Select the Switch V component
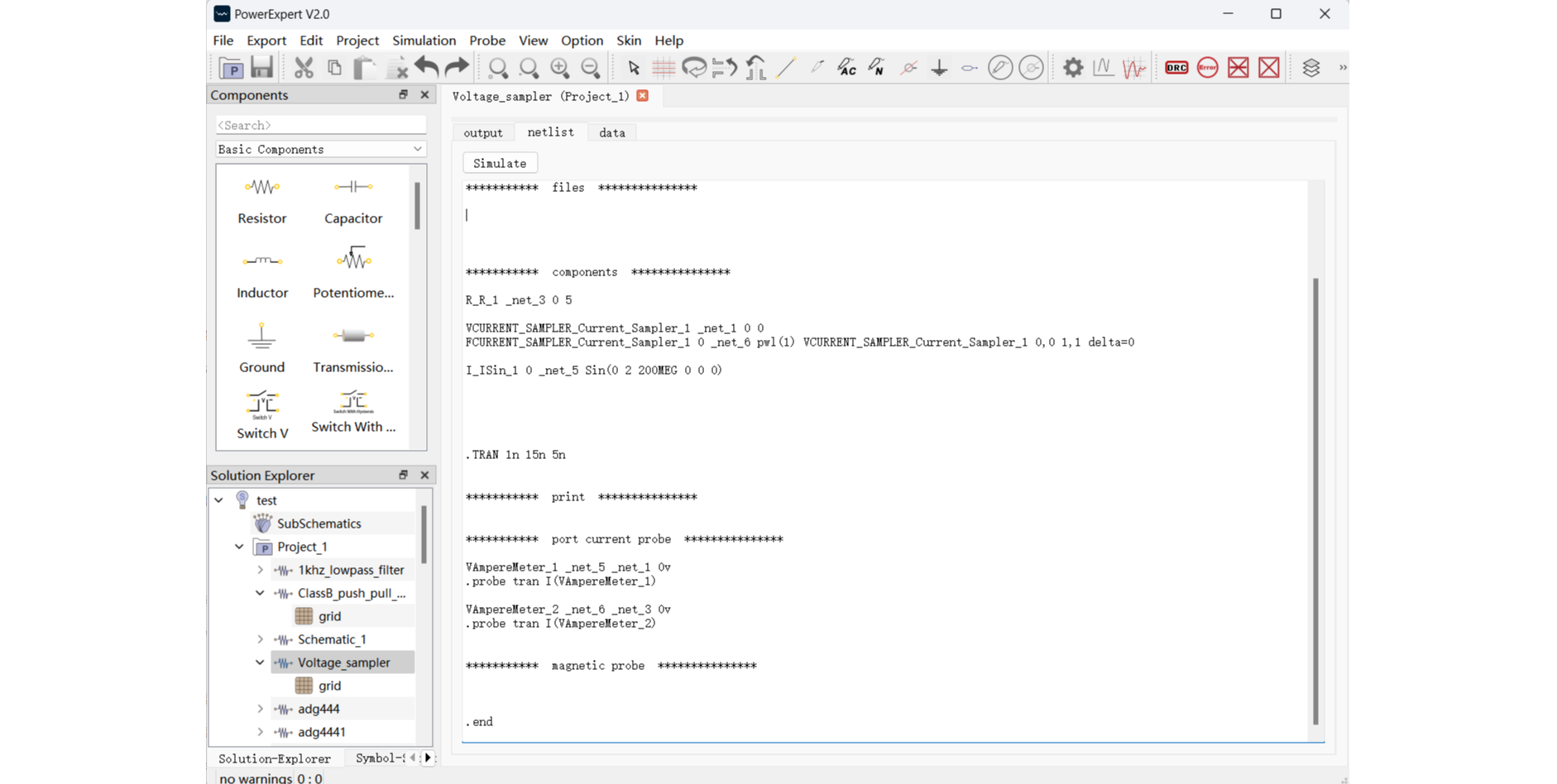 [262, 415]
